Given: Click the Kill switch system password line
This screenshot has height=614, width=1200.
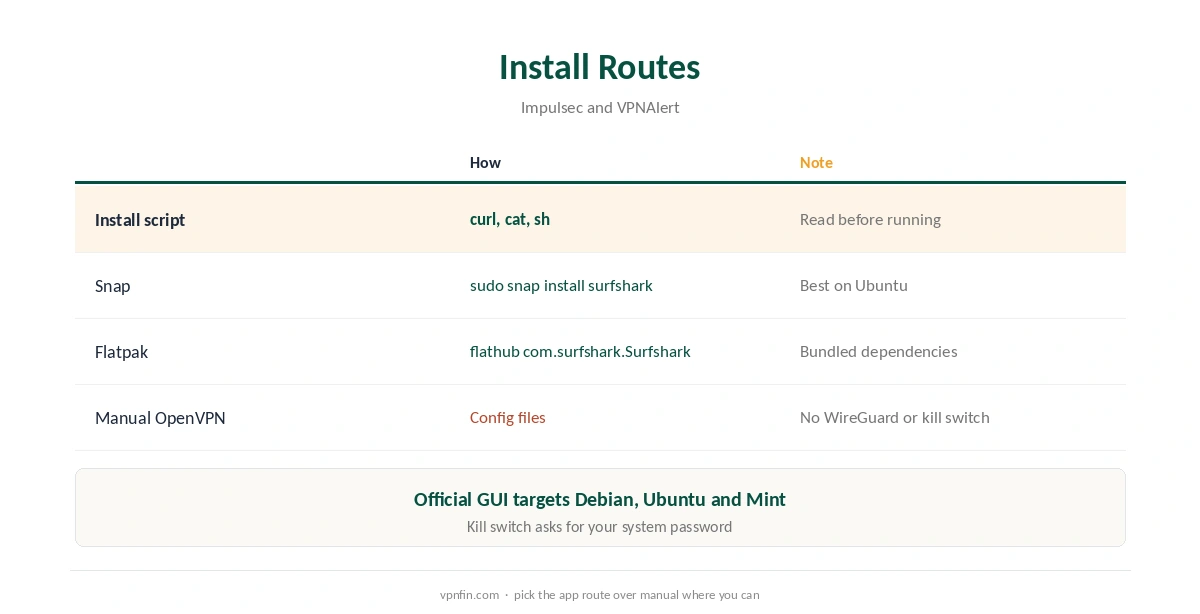Looking at the screenshot, I should click(600, 526).
